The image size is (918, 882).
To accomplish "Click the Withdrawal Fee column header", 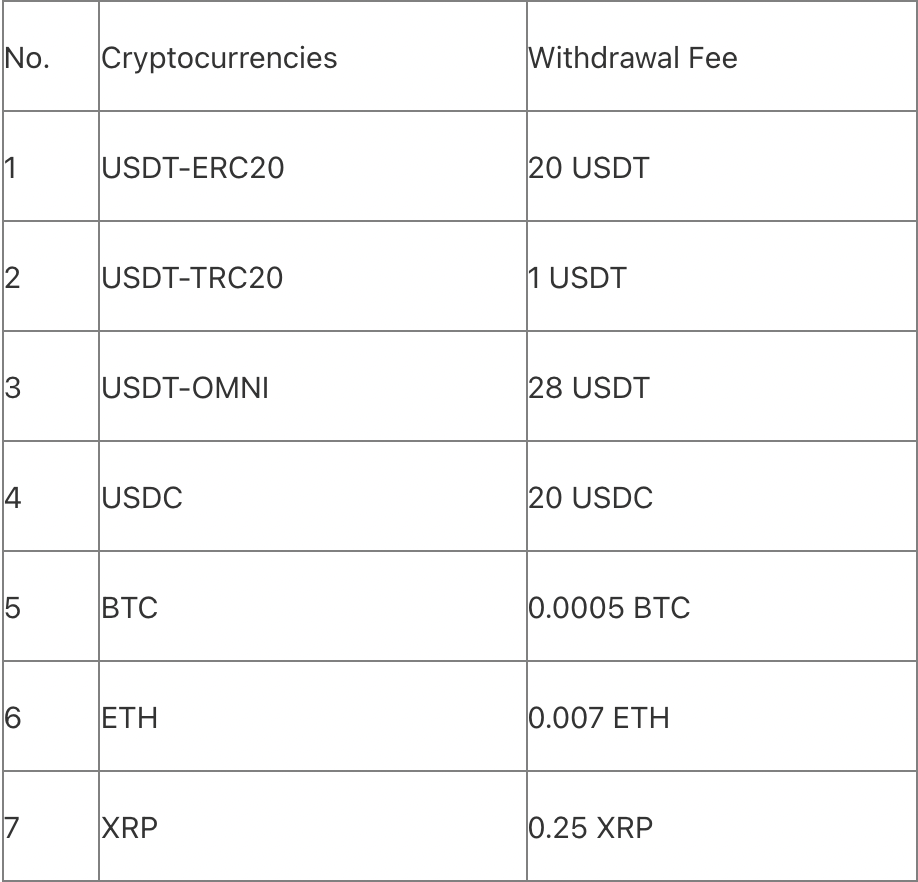I will coord(632,58).
